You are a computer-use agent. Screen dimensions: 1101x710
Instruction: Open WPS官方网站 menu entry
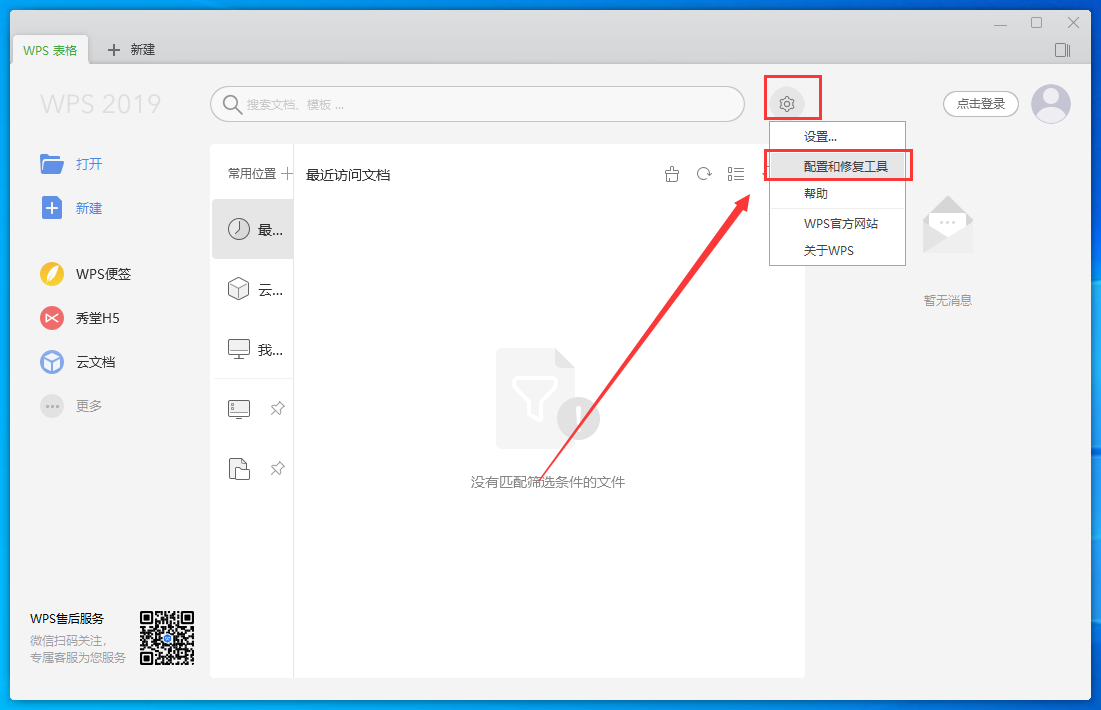(837, 223)
